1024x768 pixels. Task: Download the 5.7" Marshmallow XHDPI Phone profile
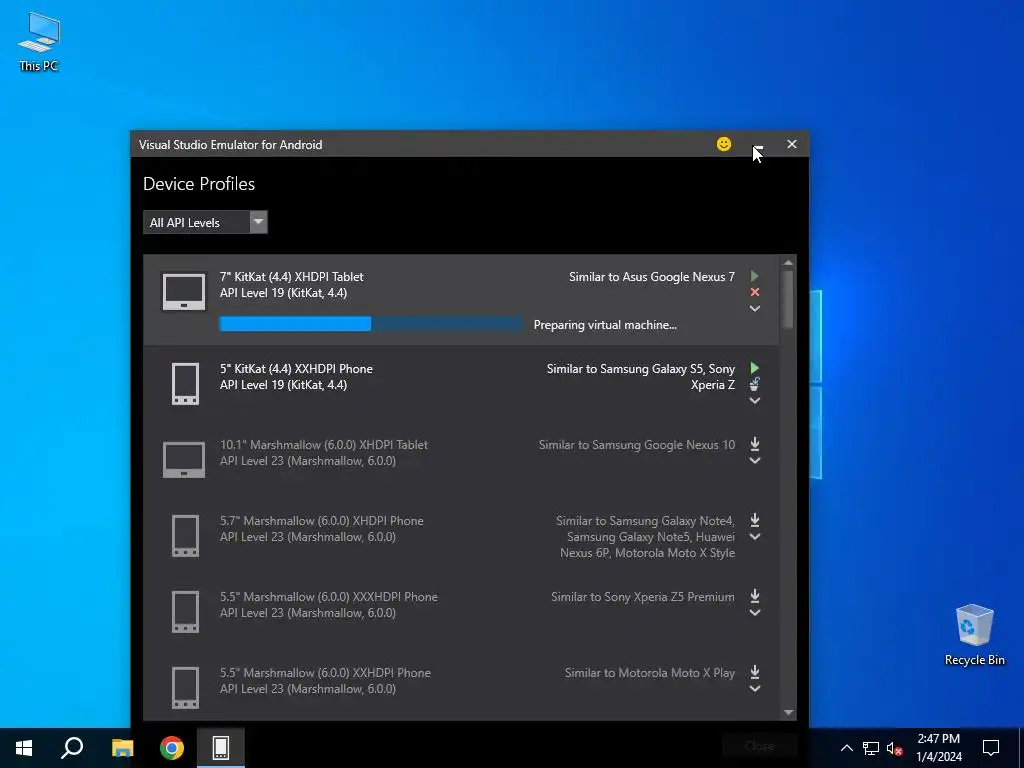[x=754, y=520]
